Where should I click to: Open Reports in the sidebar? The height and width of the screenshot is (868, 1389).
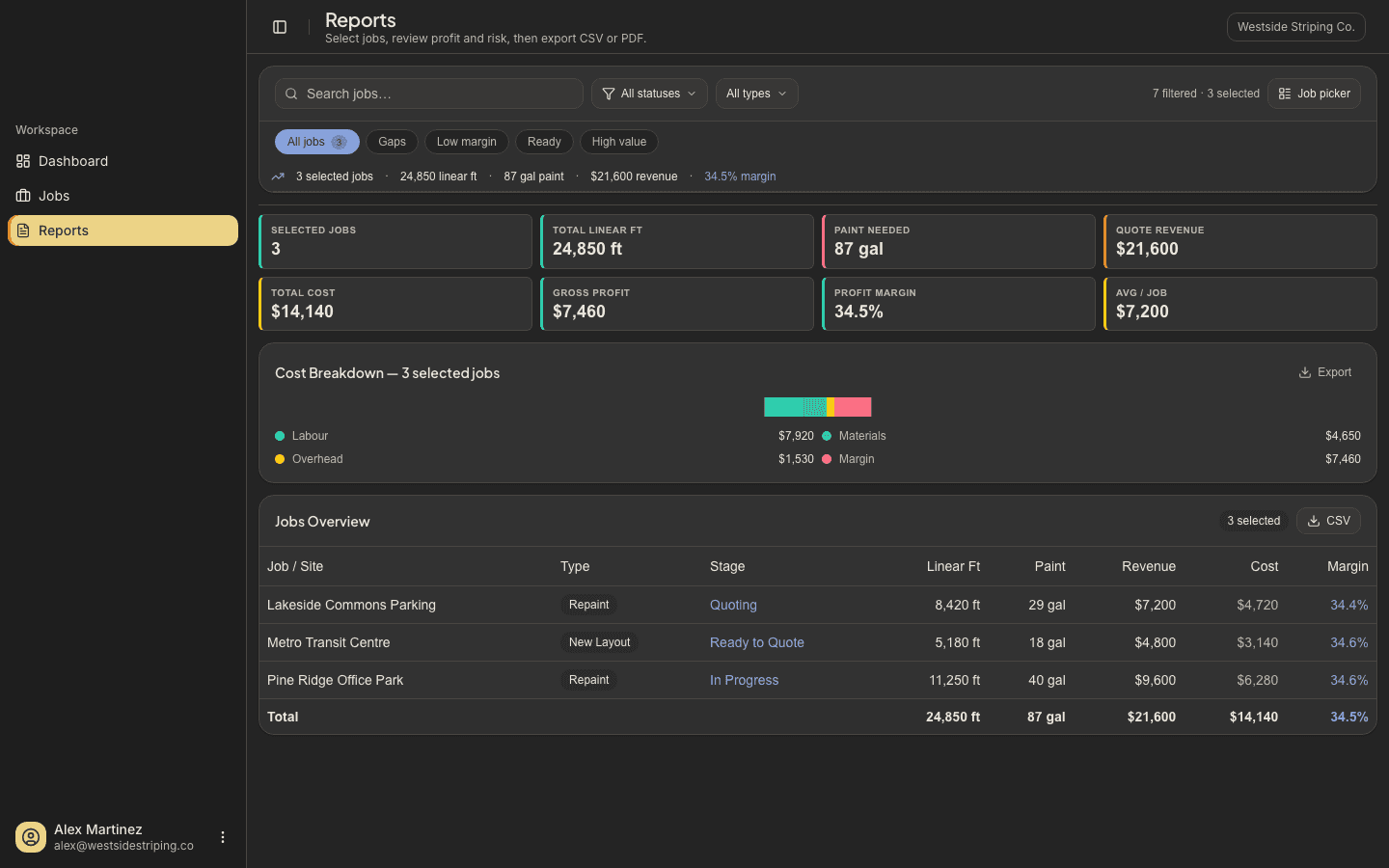click(123, 231)
